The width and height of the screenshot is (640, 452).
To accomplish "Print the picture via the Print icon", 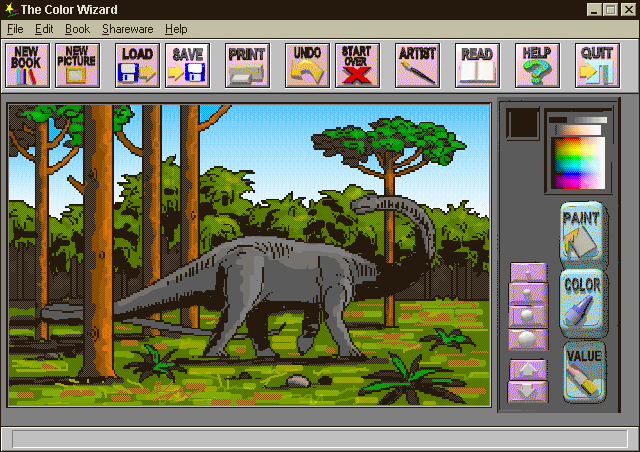I will (247, 65).
